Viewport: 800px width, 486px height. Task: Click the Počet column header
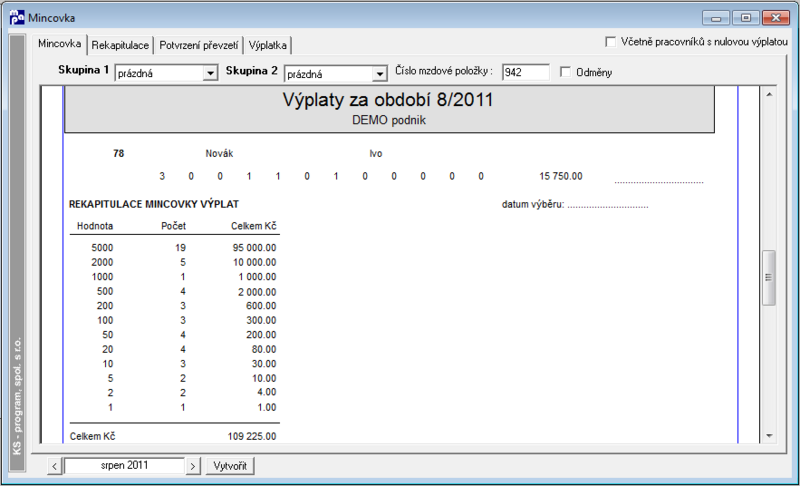pyautogui.click(x=173, y=226)
